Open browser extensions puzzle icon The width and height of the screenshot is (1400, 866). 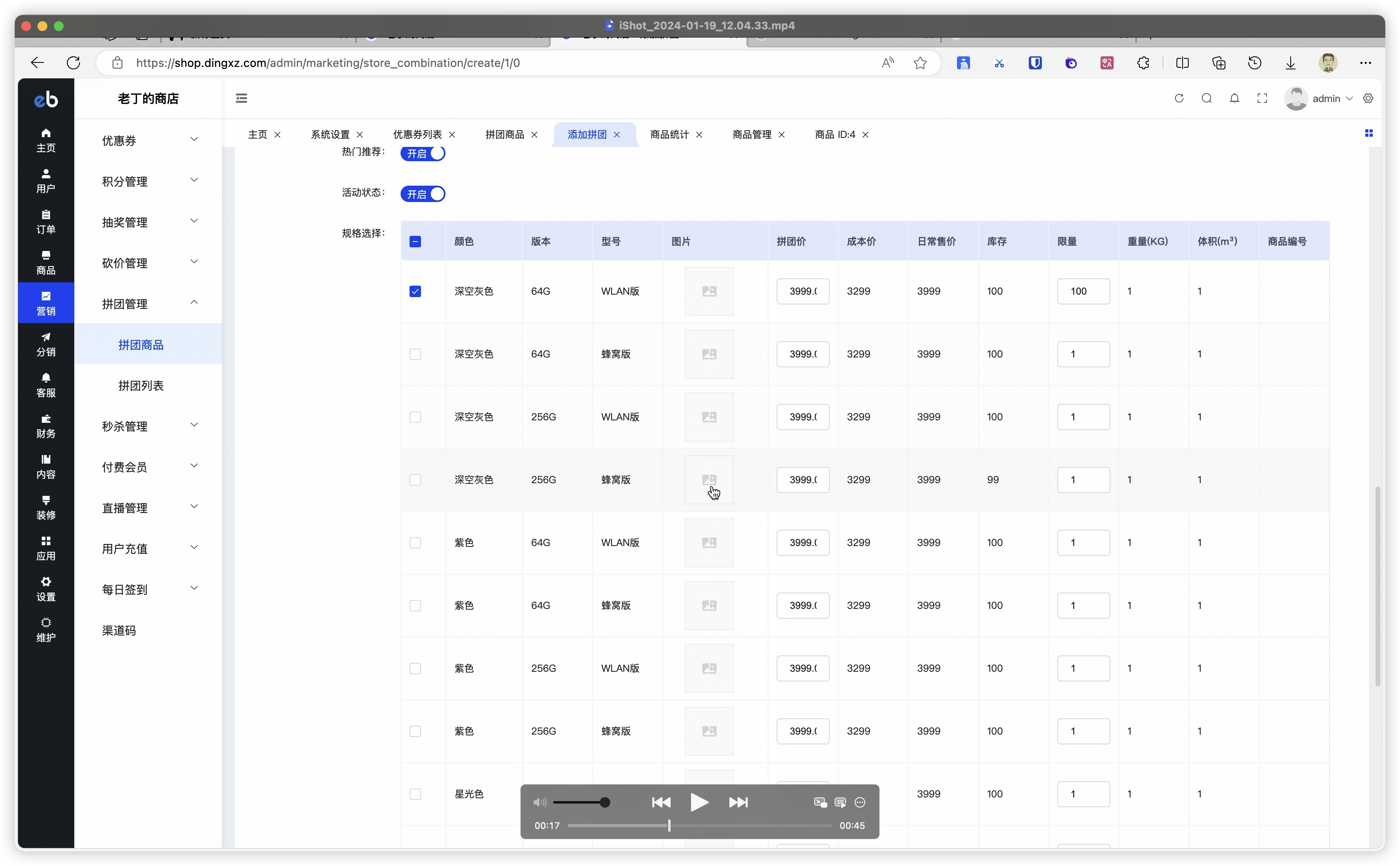pos(1143,62)
